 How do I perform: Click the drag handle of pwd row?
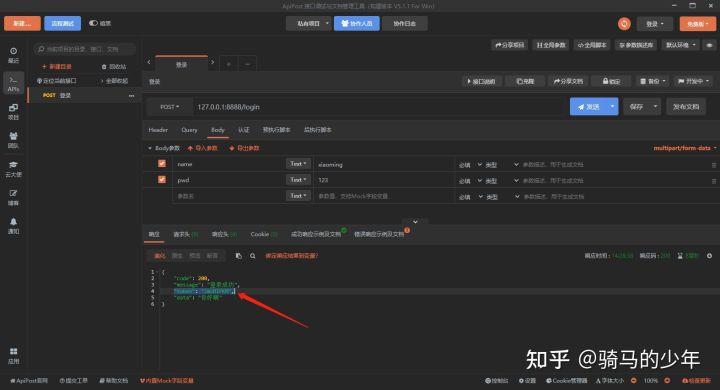pyautogui.click(x=714, y=181)
